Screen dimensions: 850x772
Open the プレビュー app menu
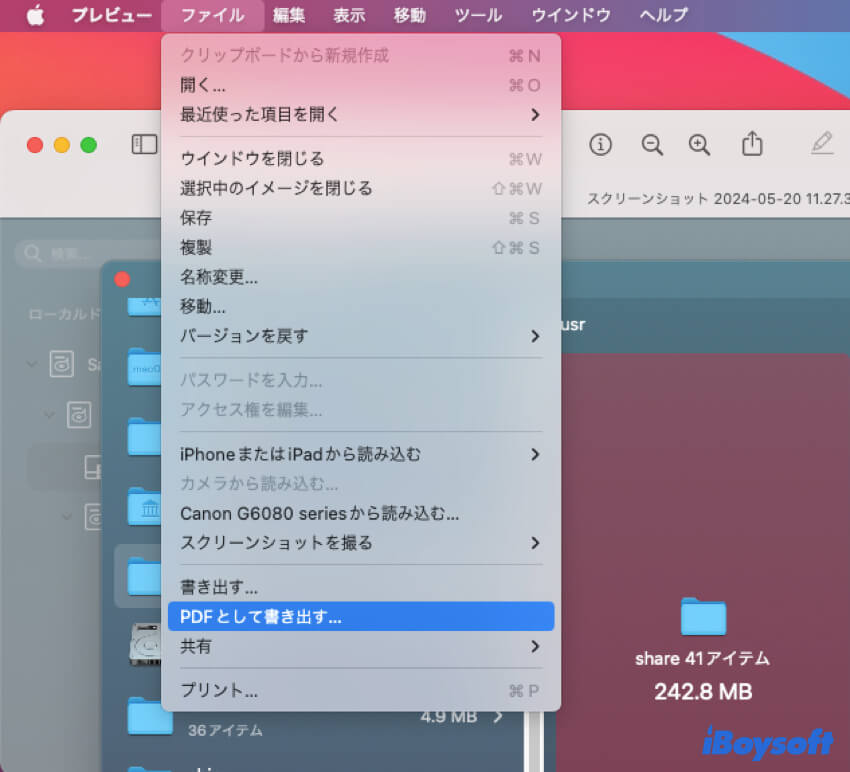tap(112, 15)
